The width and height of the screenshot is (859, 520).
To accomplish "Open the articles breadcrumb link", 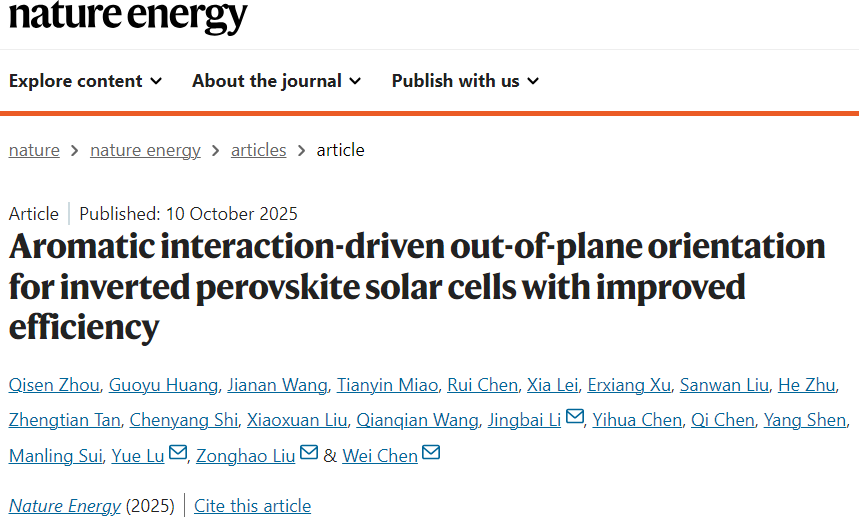I will tap(258, 150).
